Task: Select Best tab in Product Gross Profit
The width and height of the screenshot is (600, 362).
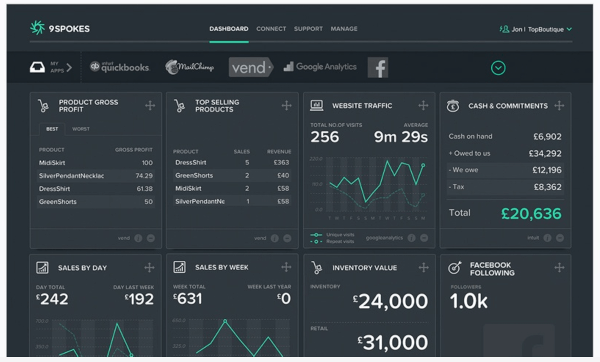Action: tap(52, 129)
